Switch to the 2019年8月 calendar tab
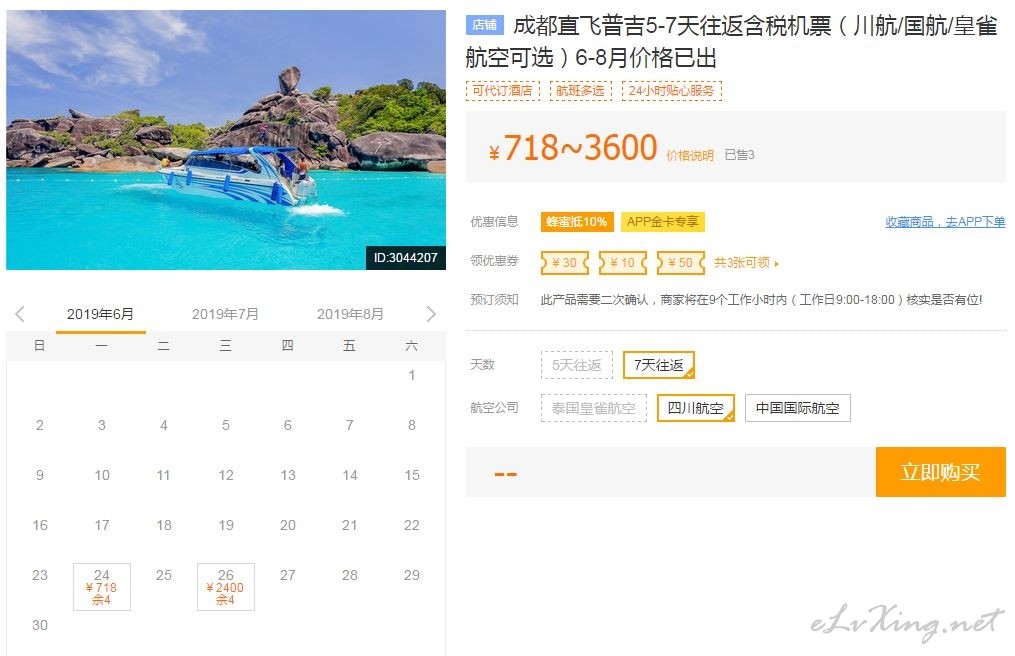 click(x=350, y=314)
